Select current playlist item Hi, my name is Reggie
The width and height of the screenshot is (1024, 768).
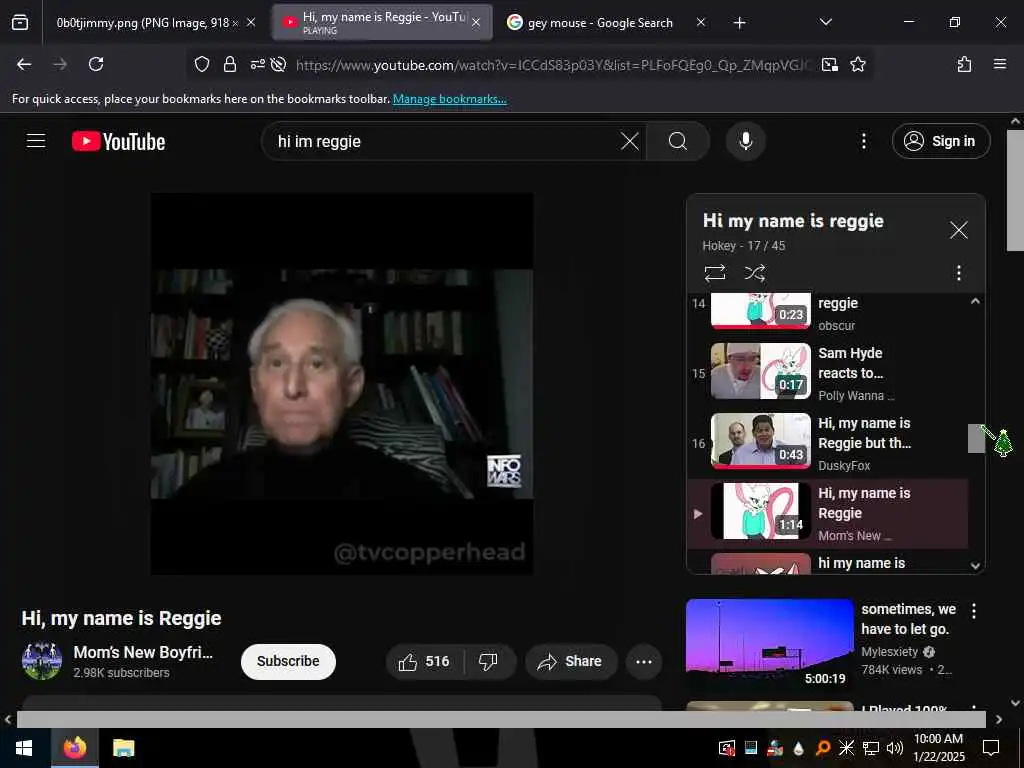point(827,513)
